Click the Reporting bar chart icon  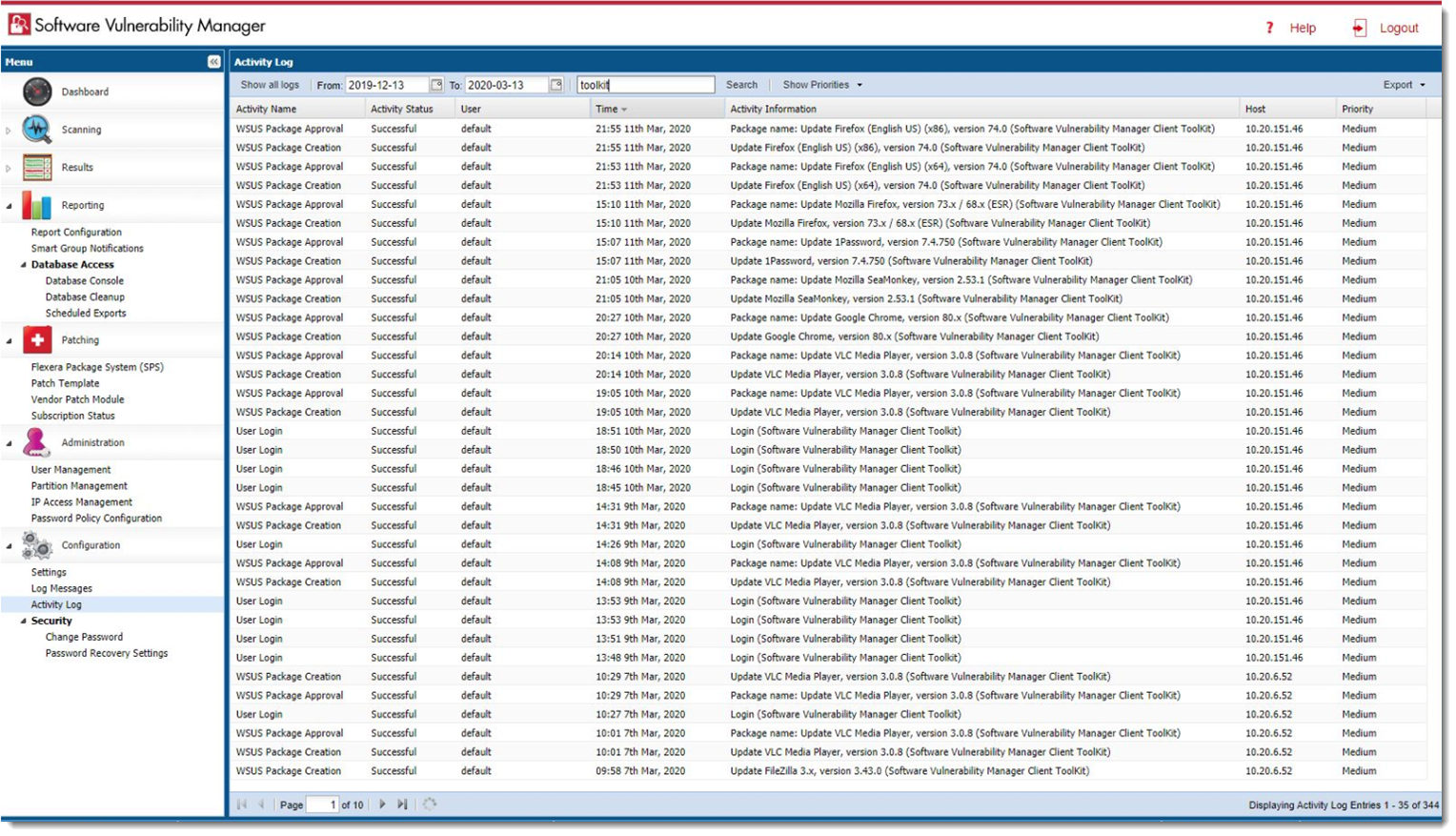click(x=37, y=206)
